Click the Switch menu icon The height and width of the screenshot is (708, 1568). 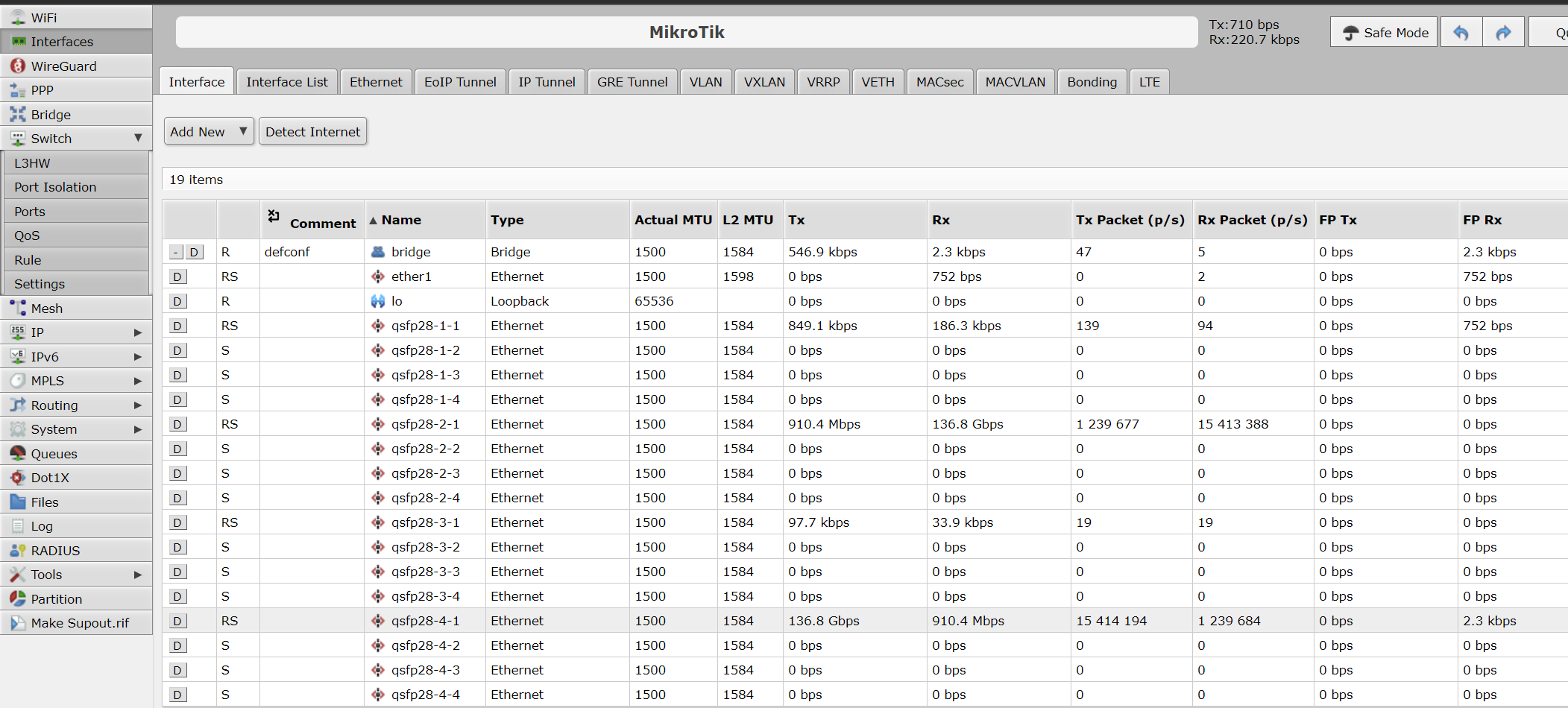(x=18, y=139)
